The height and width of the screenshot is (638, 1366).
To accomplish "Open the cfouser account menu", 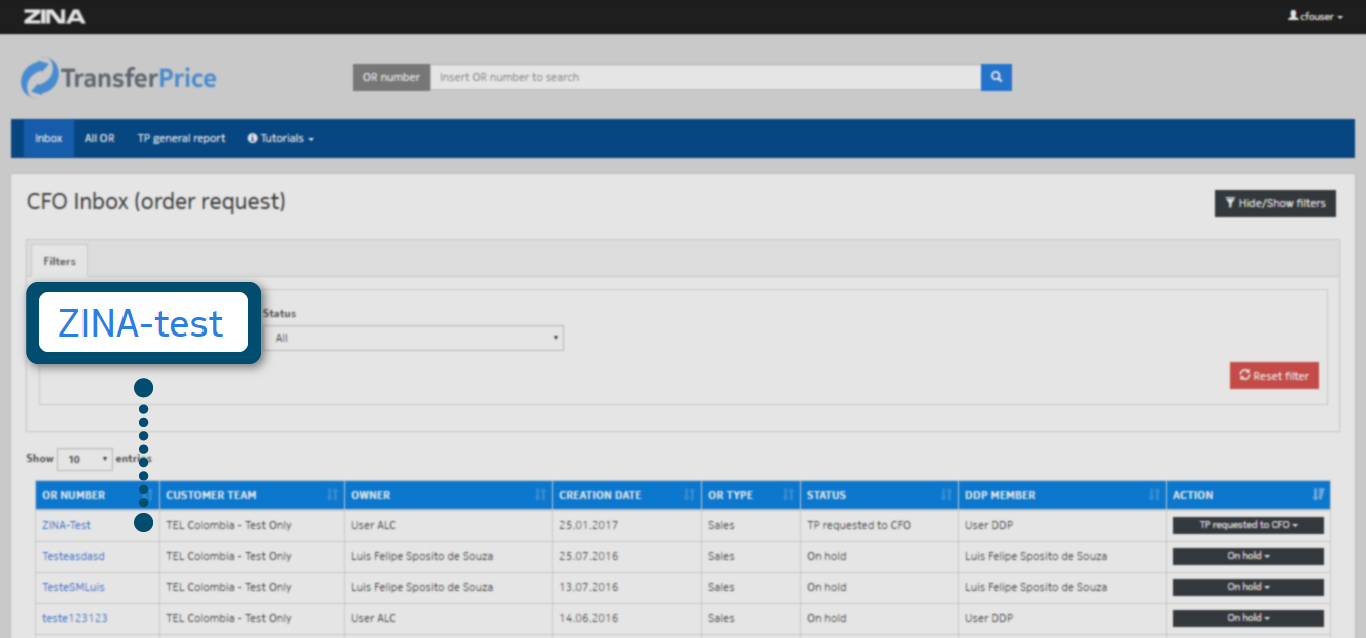I will click(x=1315, y=16).
